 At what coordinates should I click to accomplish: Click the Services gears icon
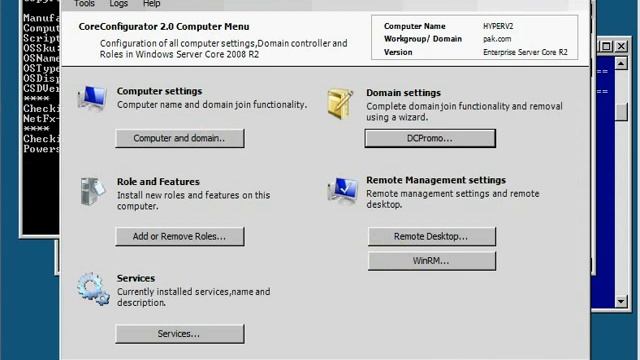(93, 289)
